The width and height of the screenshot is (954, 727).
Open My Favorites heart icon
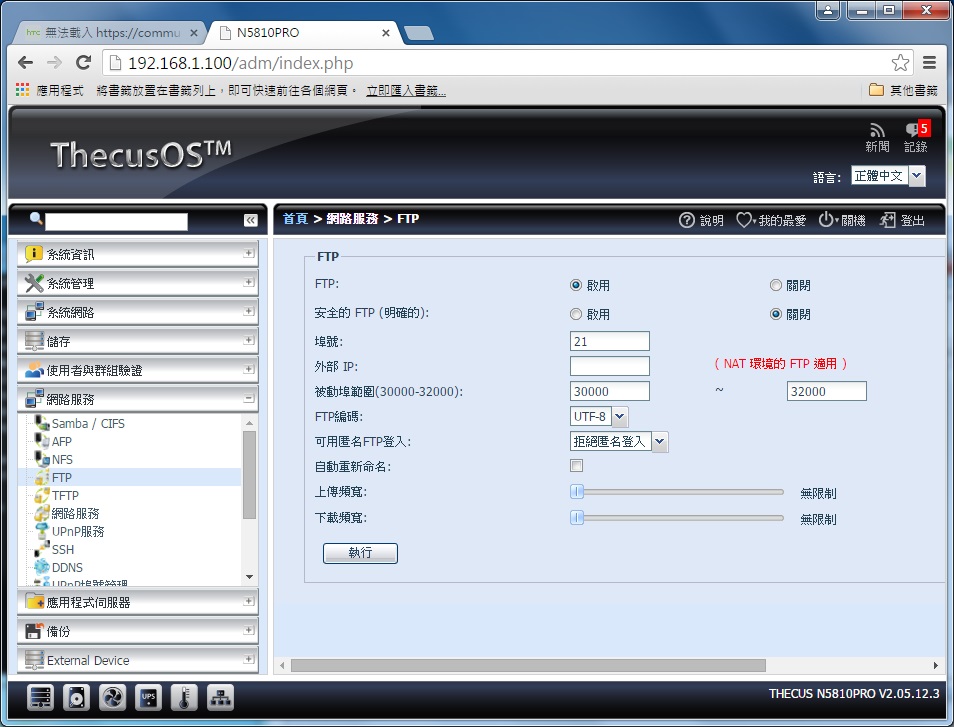743,220
